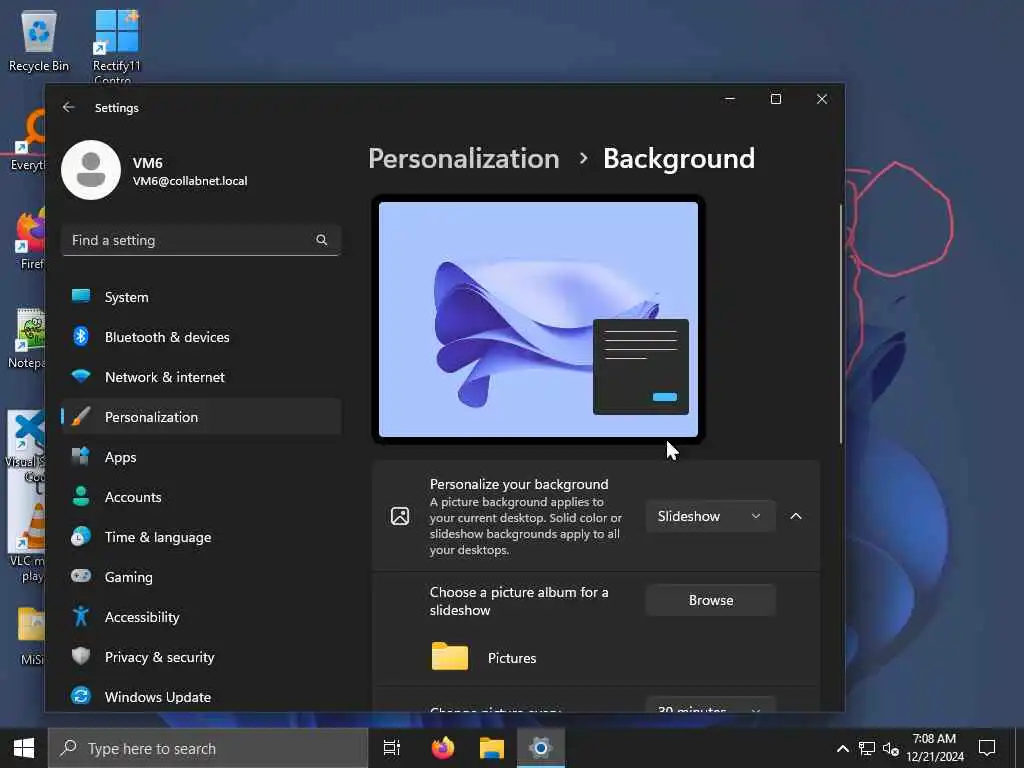Image resolution: width=1024 pixels, height=768 pixels.
Task: Click the Accessibility figure icon
Action: click(81, 616)
